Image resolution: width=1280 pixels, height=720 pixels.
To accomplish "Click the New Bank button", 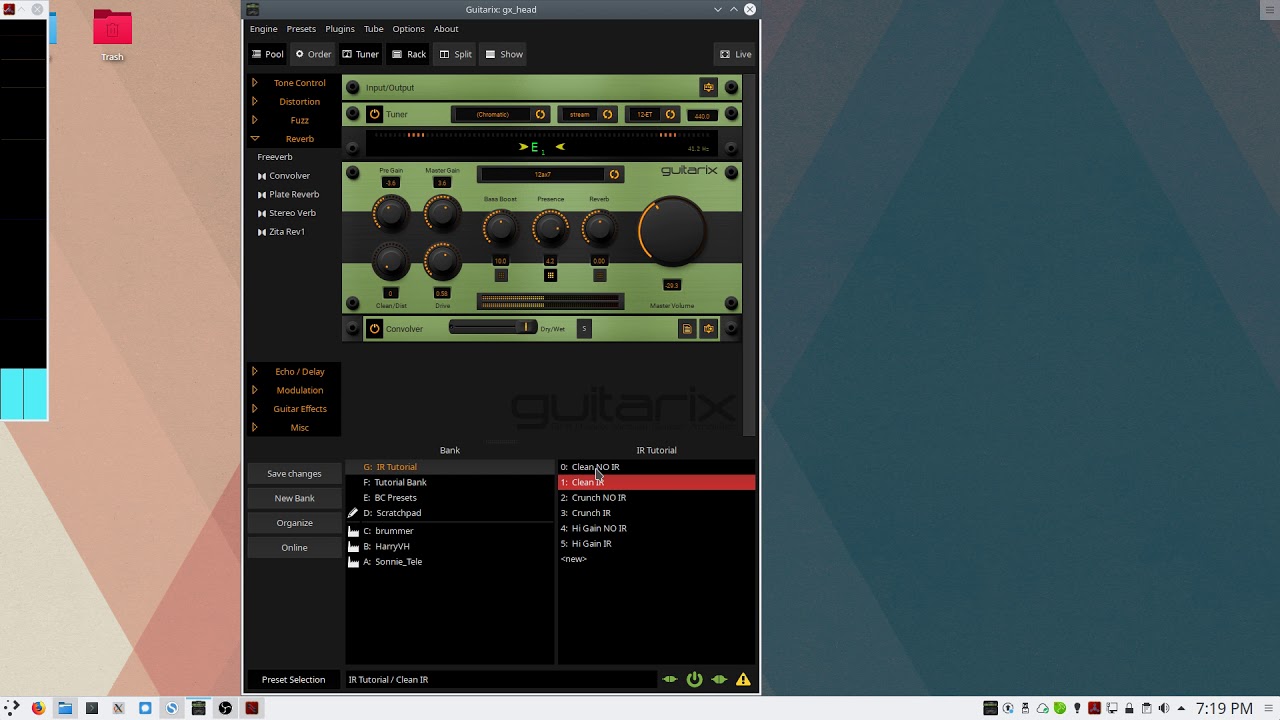I will [294, 498].
